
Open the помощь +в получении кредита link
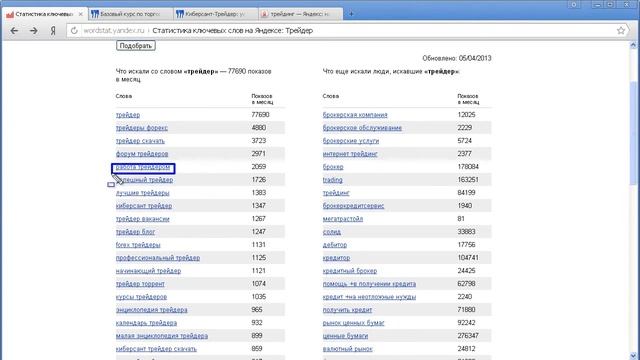(x=369, y=284)
